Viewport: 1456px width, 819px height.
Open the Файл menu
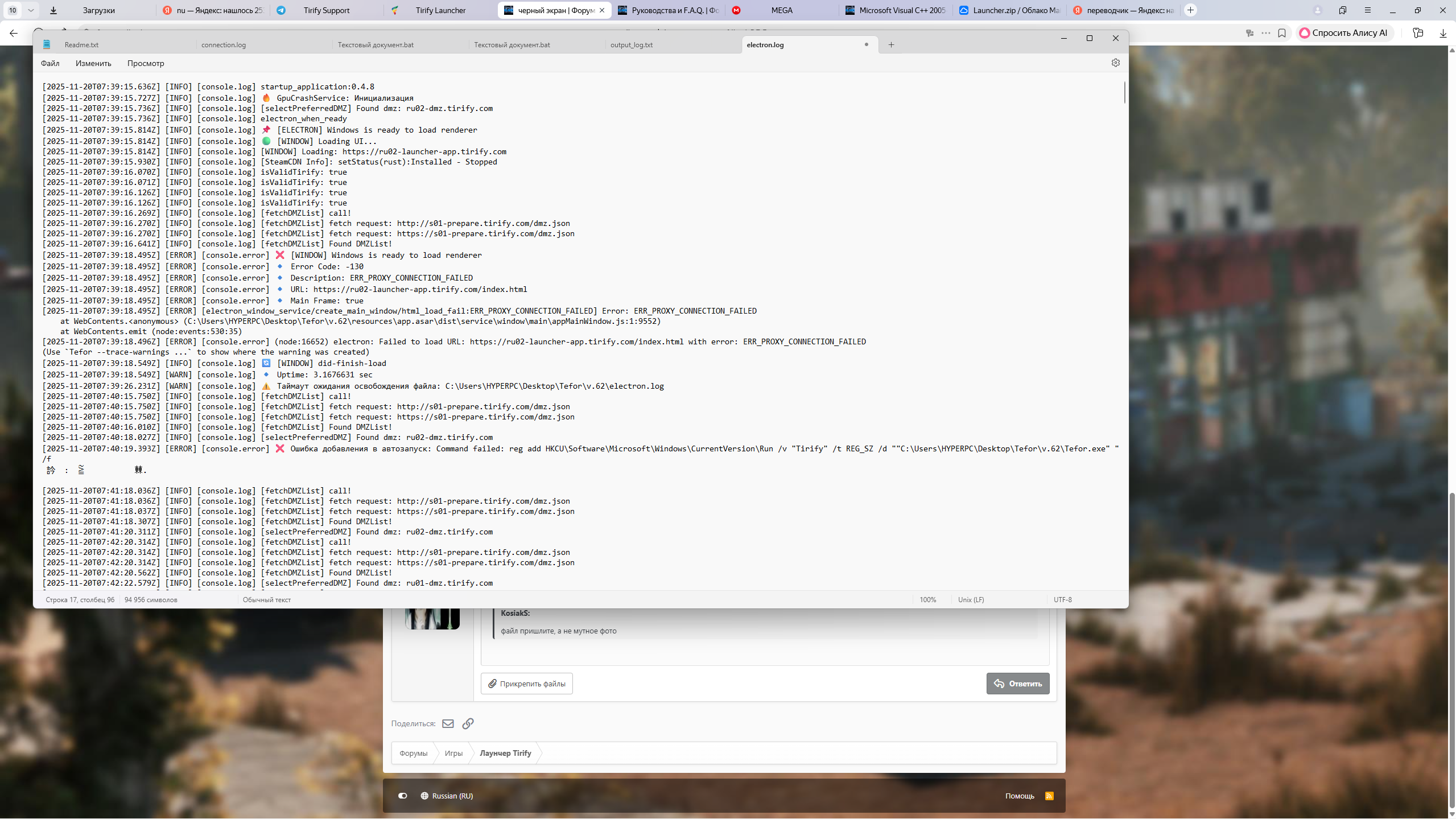pyautogui.click(x=50, y=63)
